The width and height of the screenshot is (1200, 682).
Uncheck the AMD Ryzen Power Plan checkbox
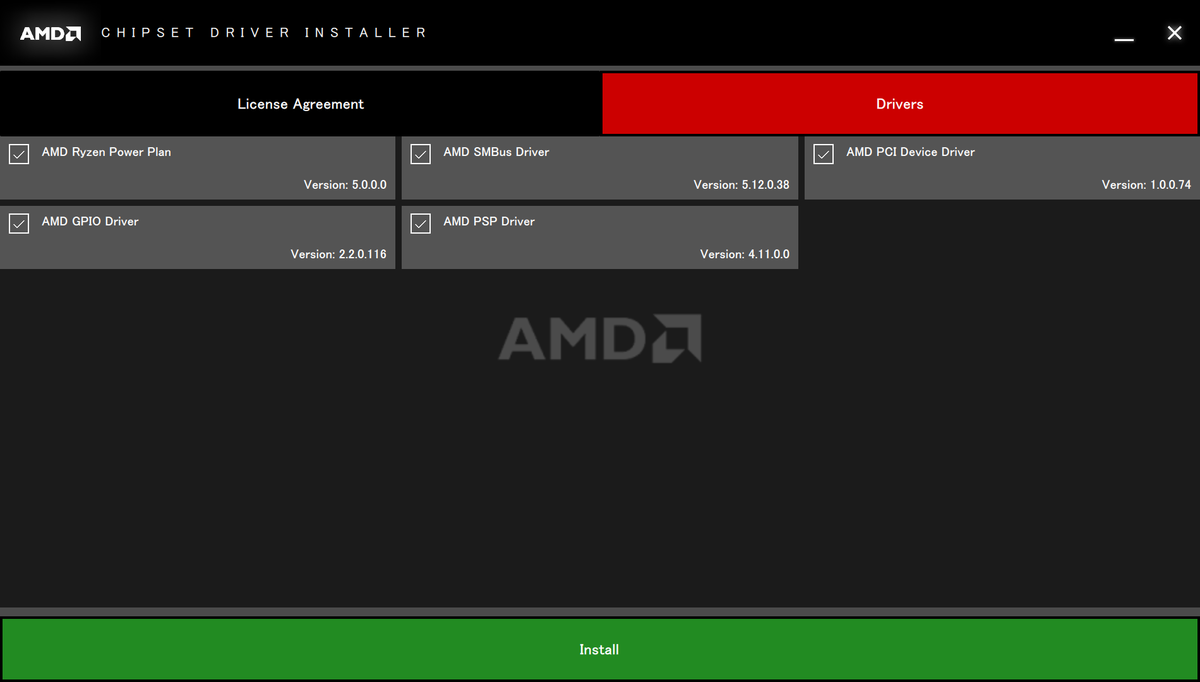pyautogui.click(x=18, y=154)
